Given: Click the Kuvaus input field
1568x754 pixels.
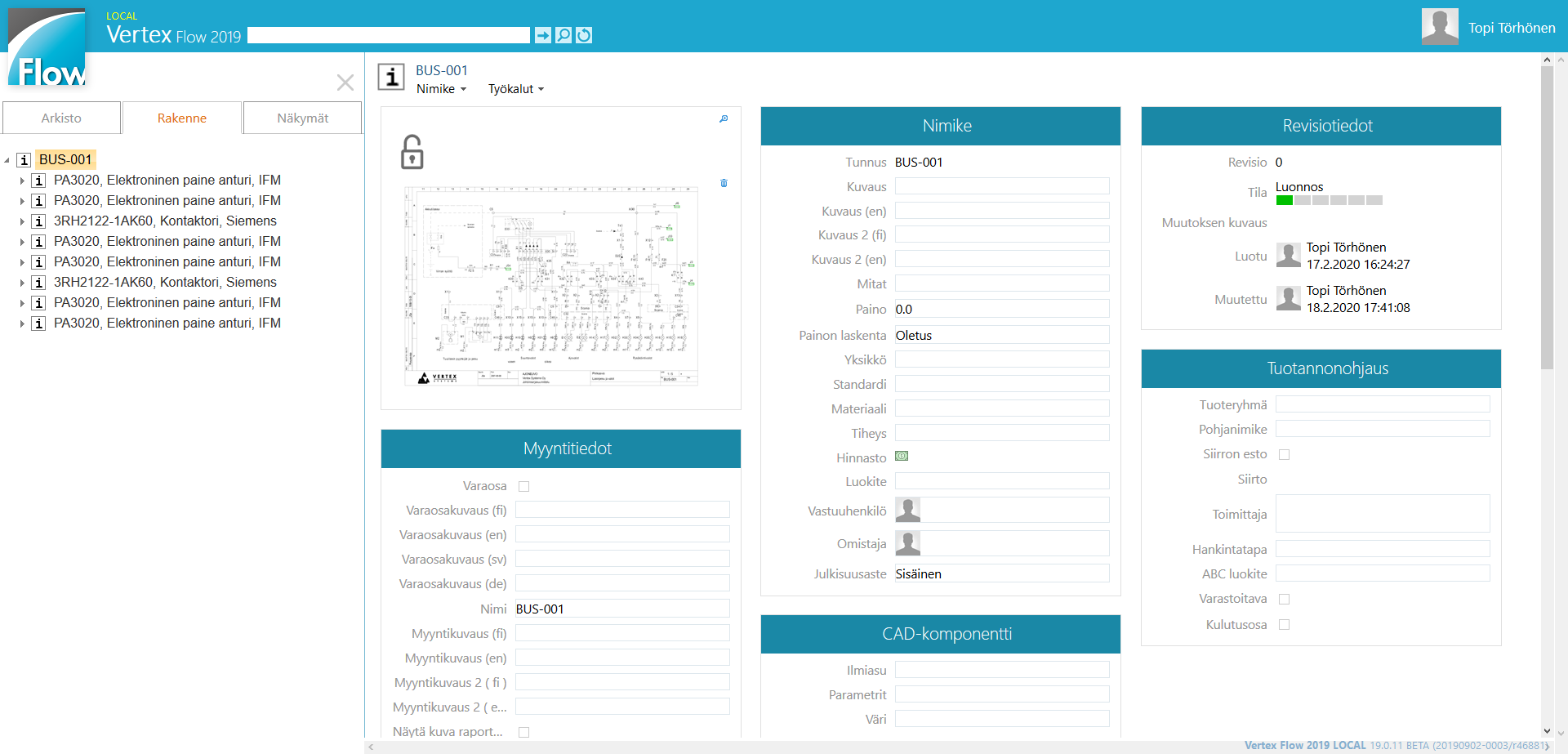Looking at the screenshot, I should (1002, 187).
